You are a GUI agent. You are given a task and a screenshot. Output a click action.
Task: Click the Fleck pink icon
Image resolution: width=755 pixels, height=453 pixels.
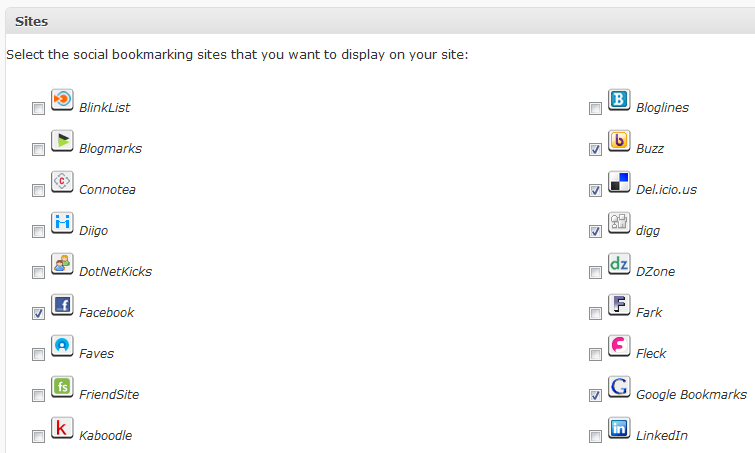[619, 345]
